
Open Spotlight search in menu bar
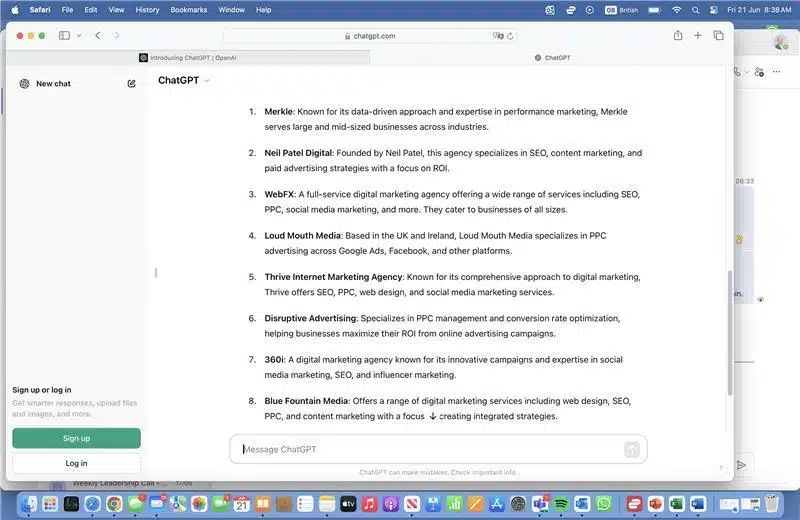pos(695,10)
